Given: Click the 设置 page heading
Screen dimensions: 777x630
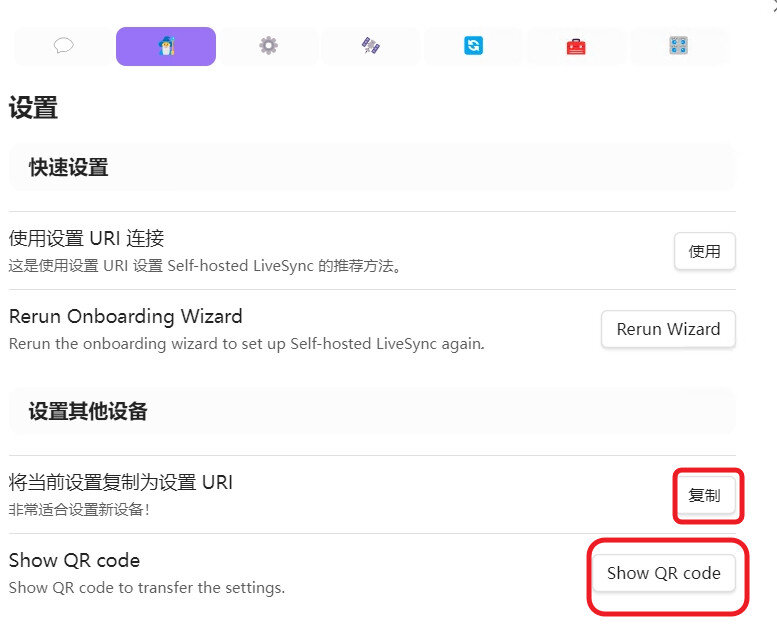Looking at the screenshot, I should 33,108.
